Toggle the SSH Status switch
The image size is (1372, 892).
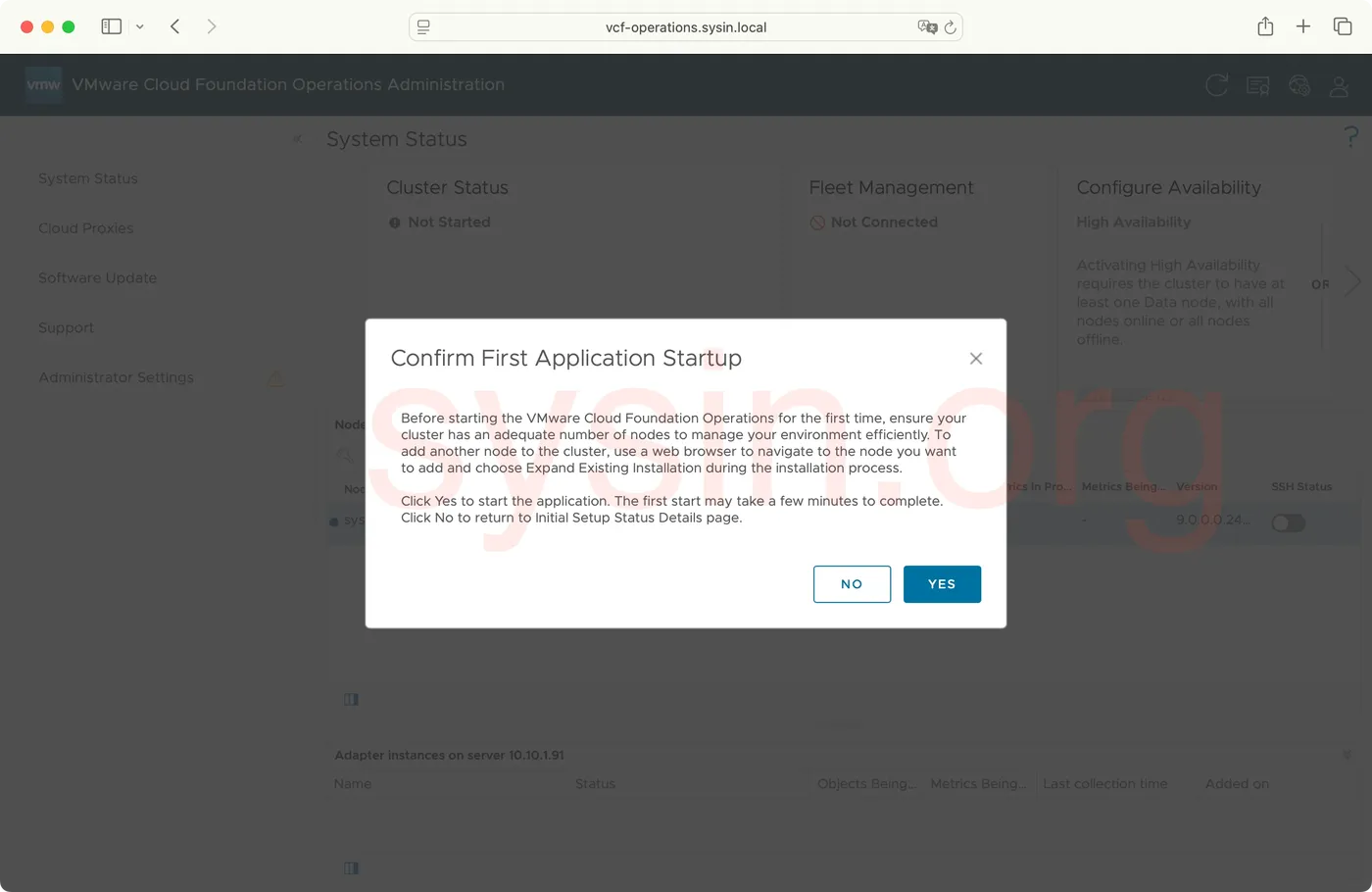pos(1289,522)
